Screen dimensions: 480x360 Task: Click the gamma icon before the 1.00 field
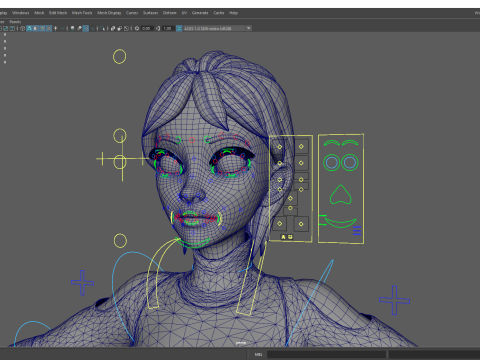[x=158, y=28]
